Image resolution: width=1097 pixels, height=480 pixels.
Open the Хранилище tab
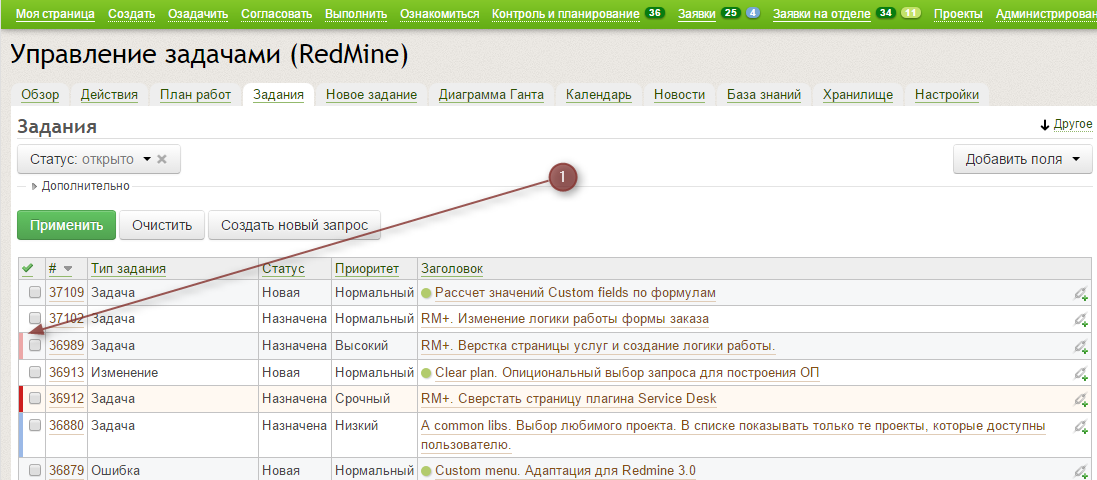click(858, 94)
